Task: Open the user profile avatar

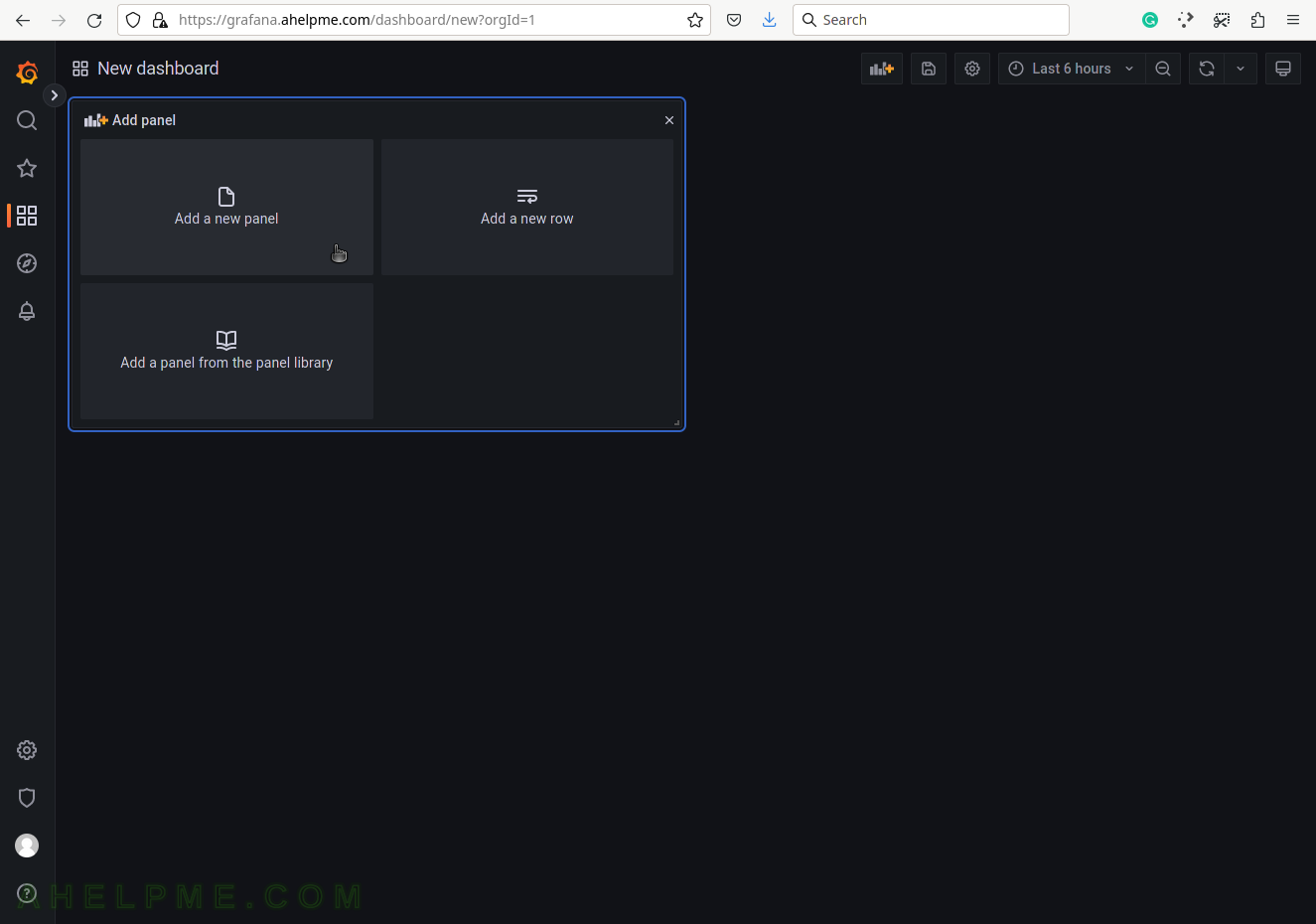Action: 27,846
